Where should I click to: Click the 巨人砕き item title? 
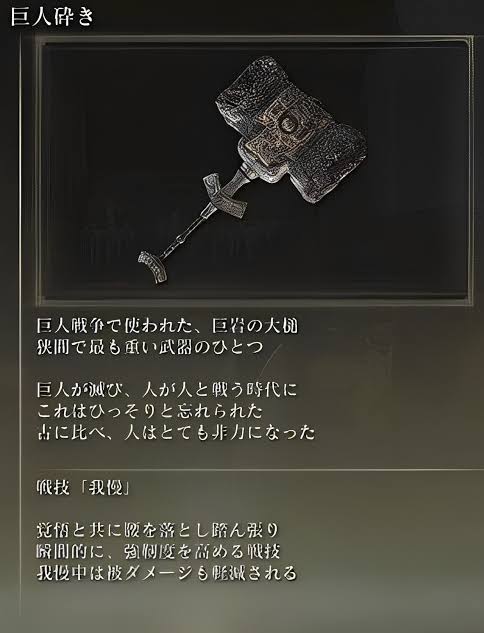tap(53, 17)
